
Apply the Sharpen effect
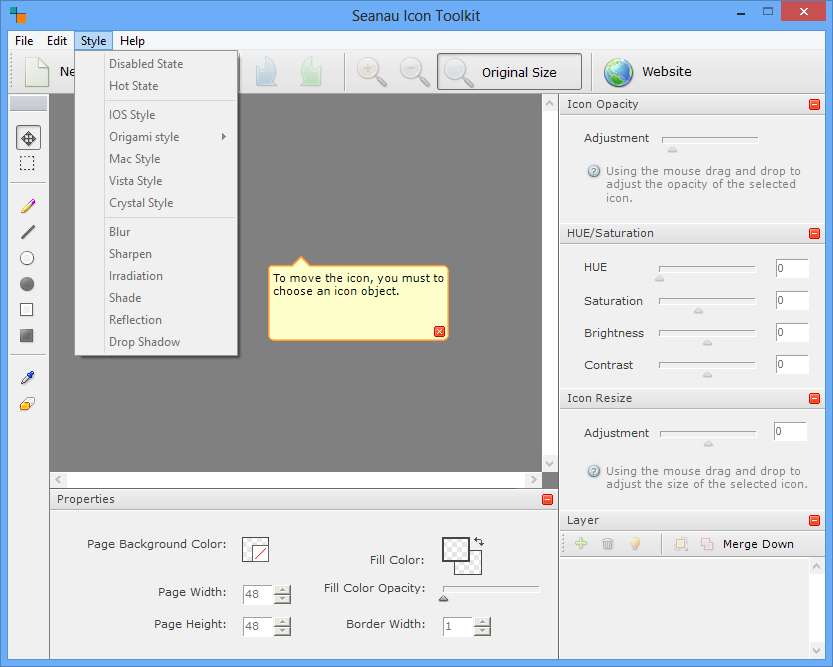[x=156, y=254]
